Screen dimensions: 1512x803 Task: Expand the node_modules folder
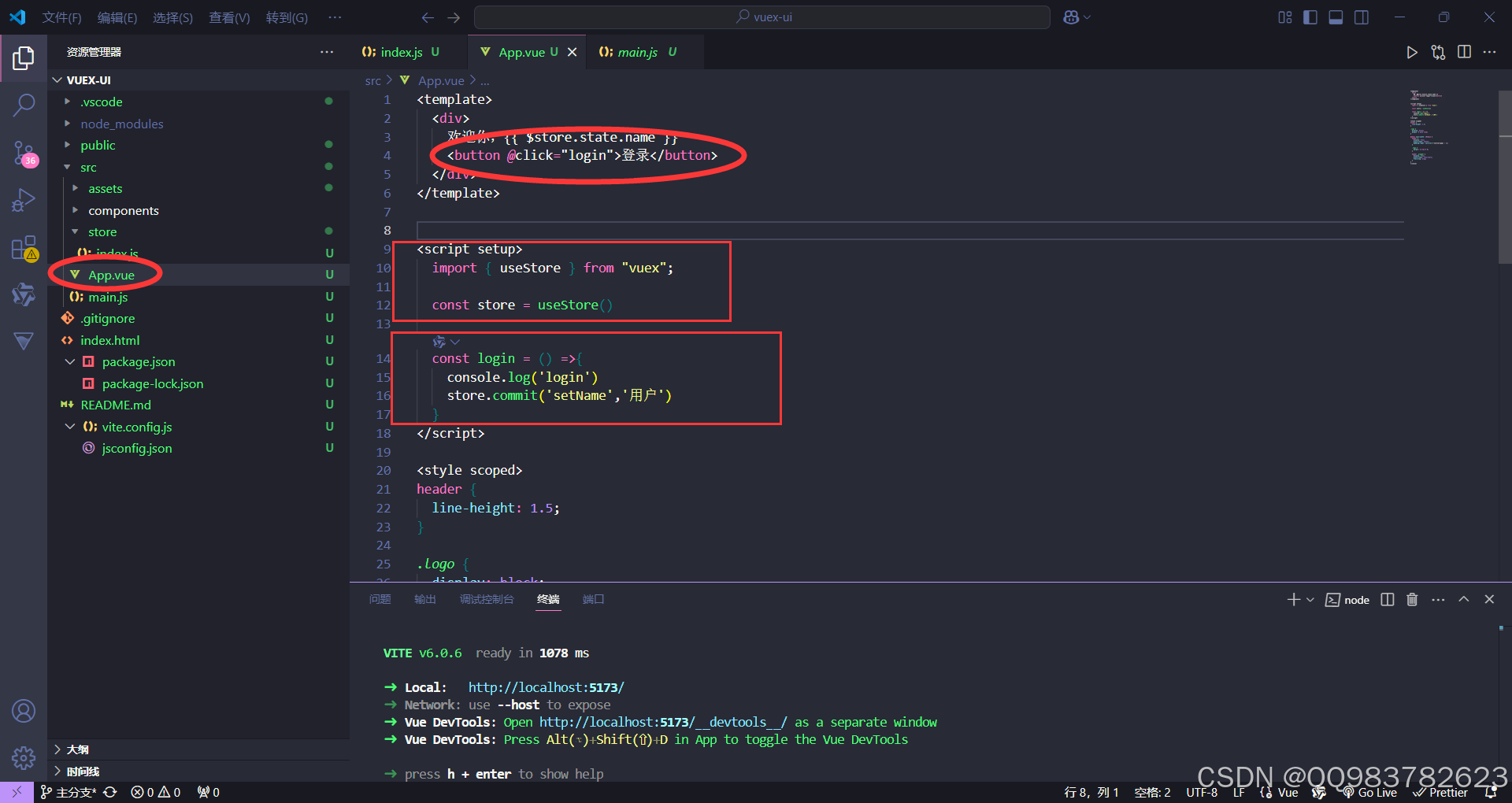[x=198, y=124]
